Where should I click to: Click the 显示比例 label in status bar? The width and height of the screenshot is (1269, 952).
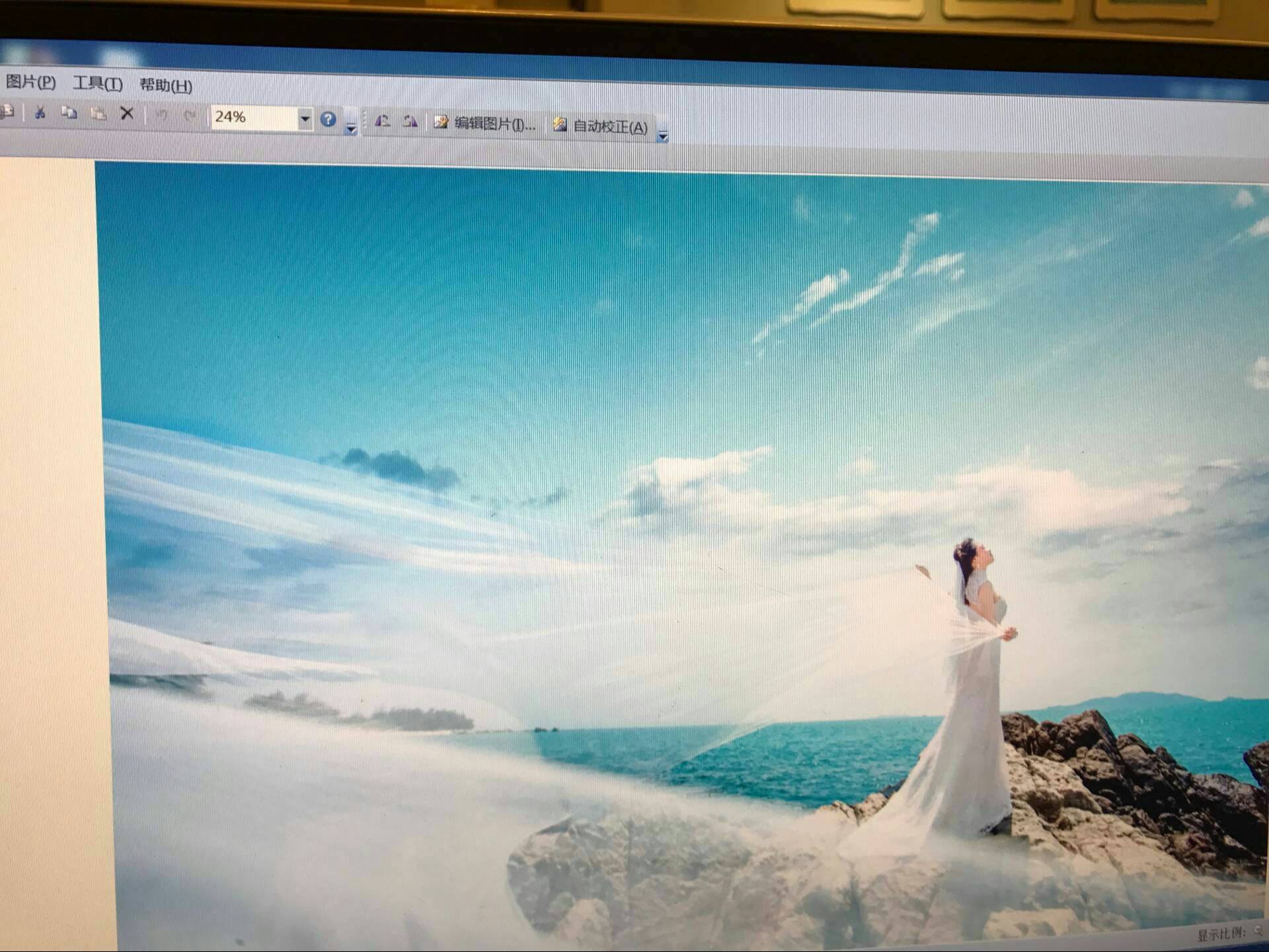(x=1221, y=934)
